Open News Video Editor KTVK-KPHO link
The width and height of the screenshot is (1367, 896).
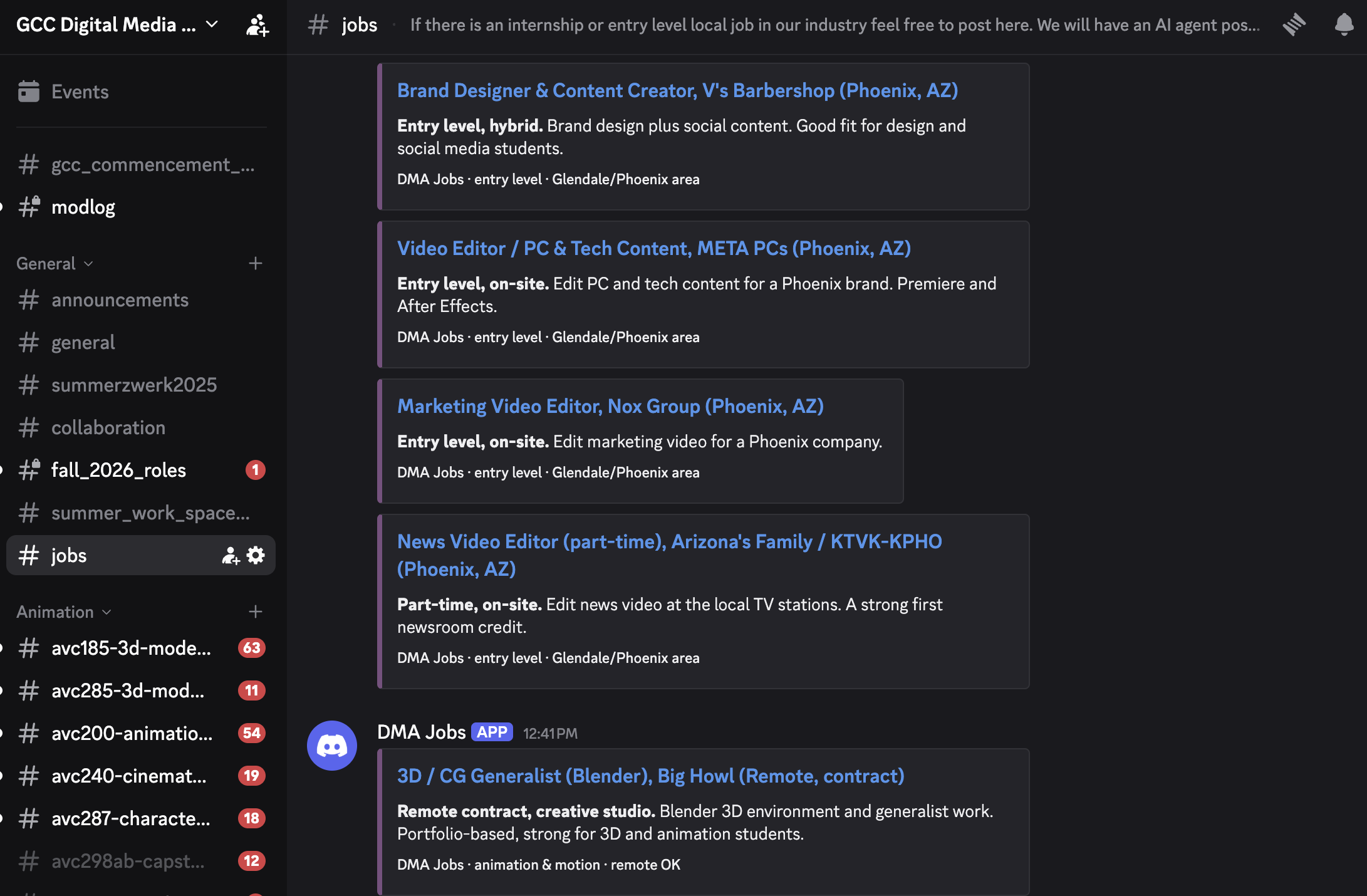[x=670, y=555]
